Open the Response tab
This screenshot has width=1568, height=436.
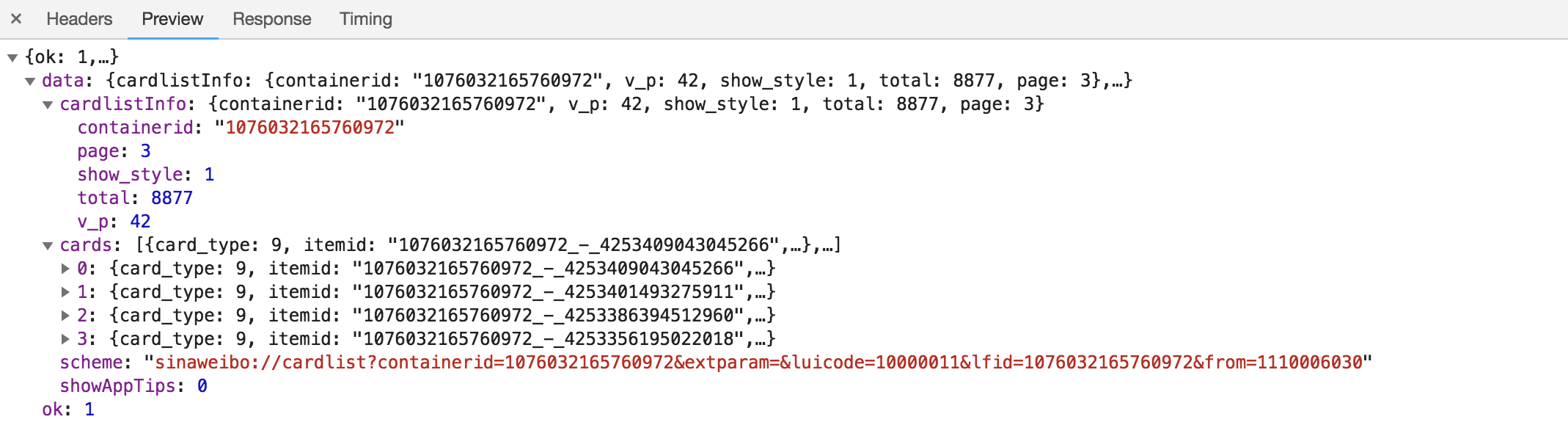pos(271,19)
